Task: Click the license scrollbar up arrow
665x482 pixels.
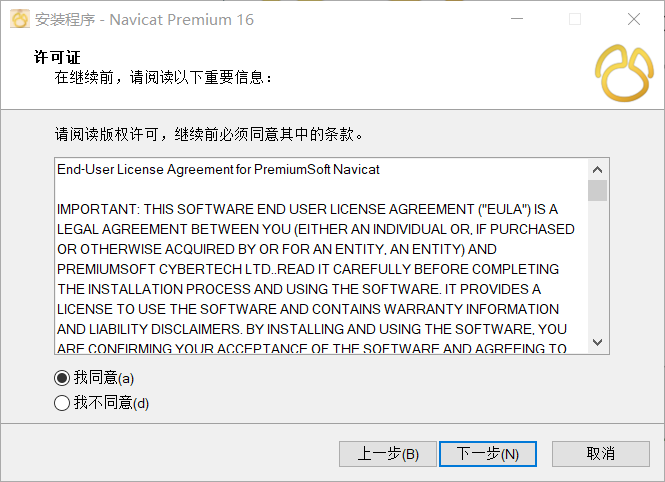Action: pyautogui.click(x=598, y=170)
